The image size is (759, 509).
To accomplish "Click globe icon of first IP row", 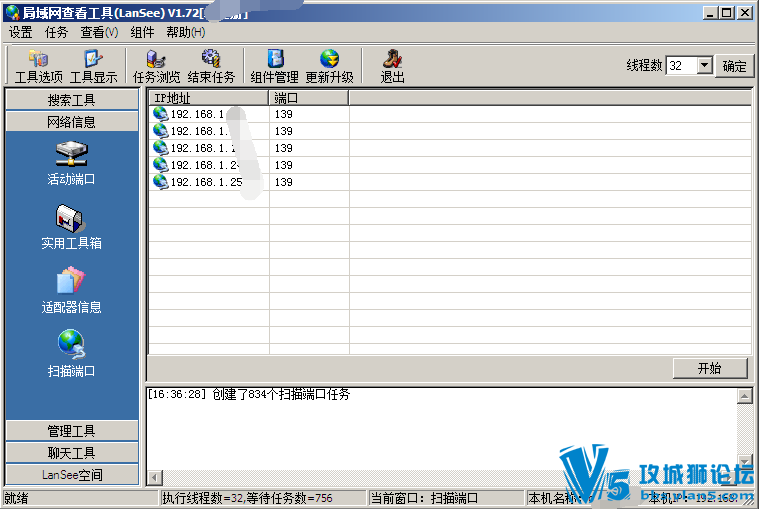I will [x=160, y=114].
